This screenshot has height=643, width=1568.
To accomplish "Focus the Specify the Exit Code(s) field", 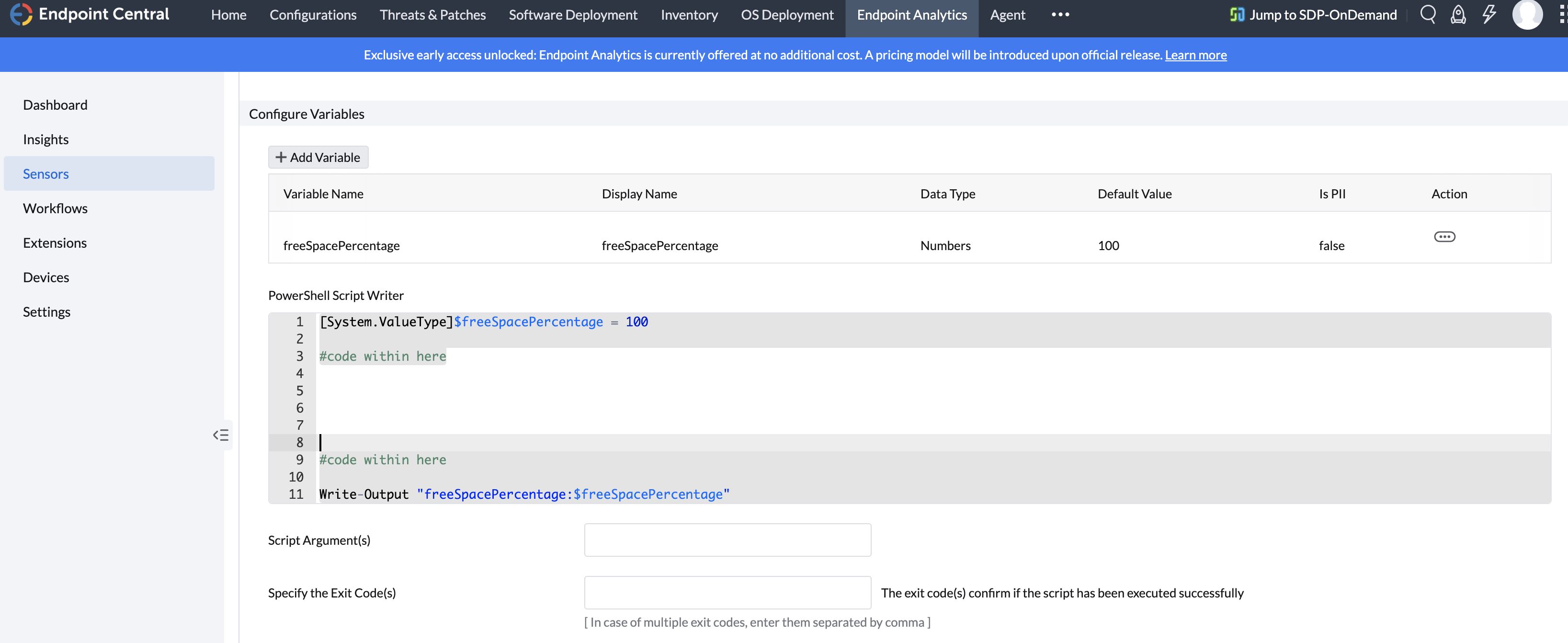I will (727, 593).
